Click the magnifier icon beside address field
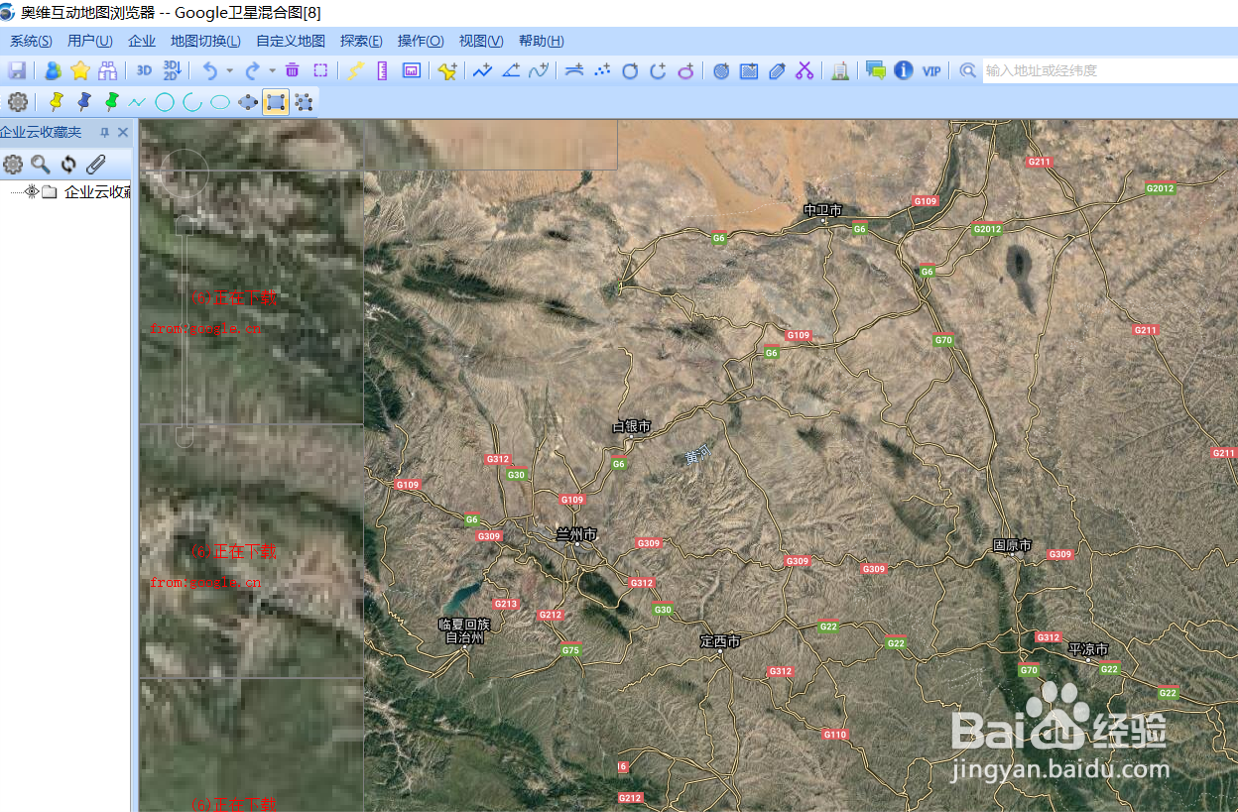This screenshot has height=812, width=1238. (967, 71)
